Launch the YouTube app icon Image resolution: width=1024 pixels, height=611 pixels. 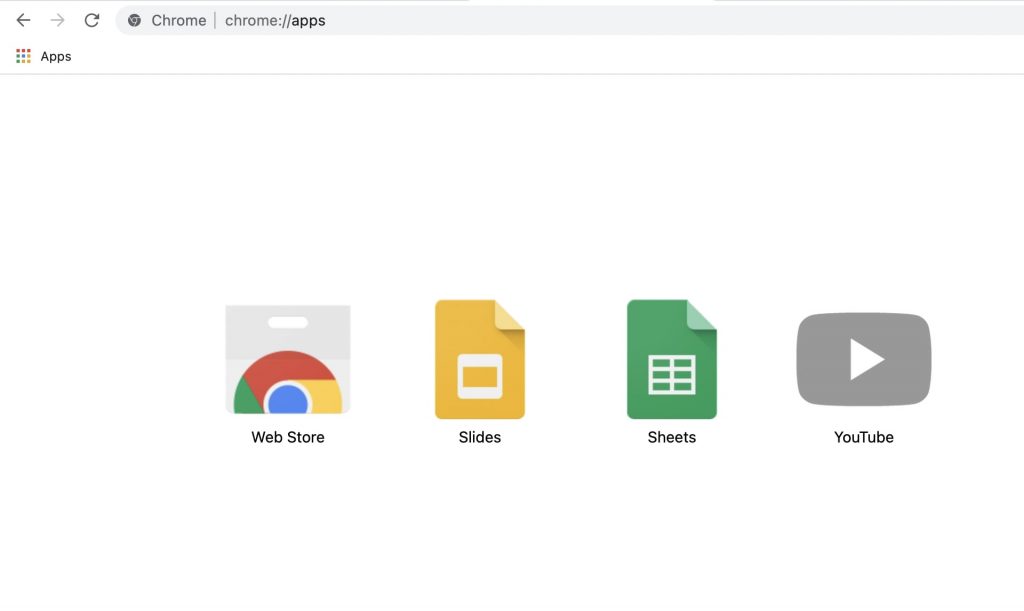tap(864, 359)
